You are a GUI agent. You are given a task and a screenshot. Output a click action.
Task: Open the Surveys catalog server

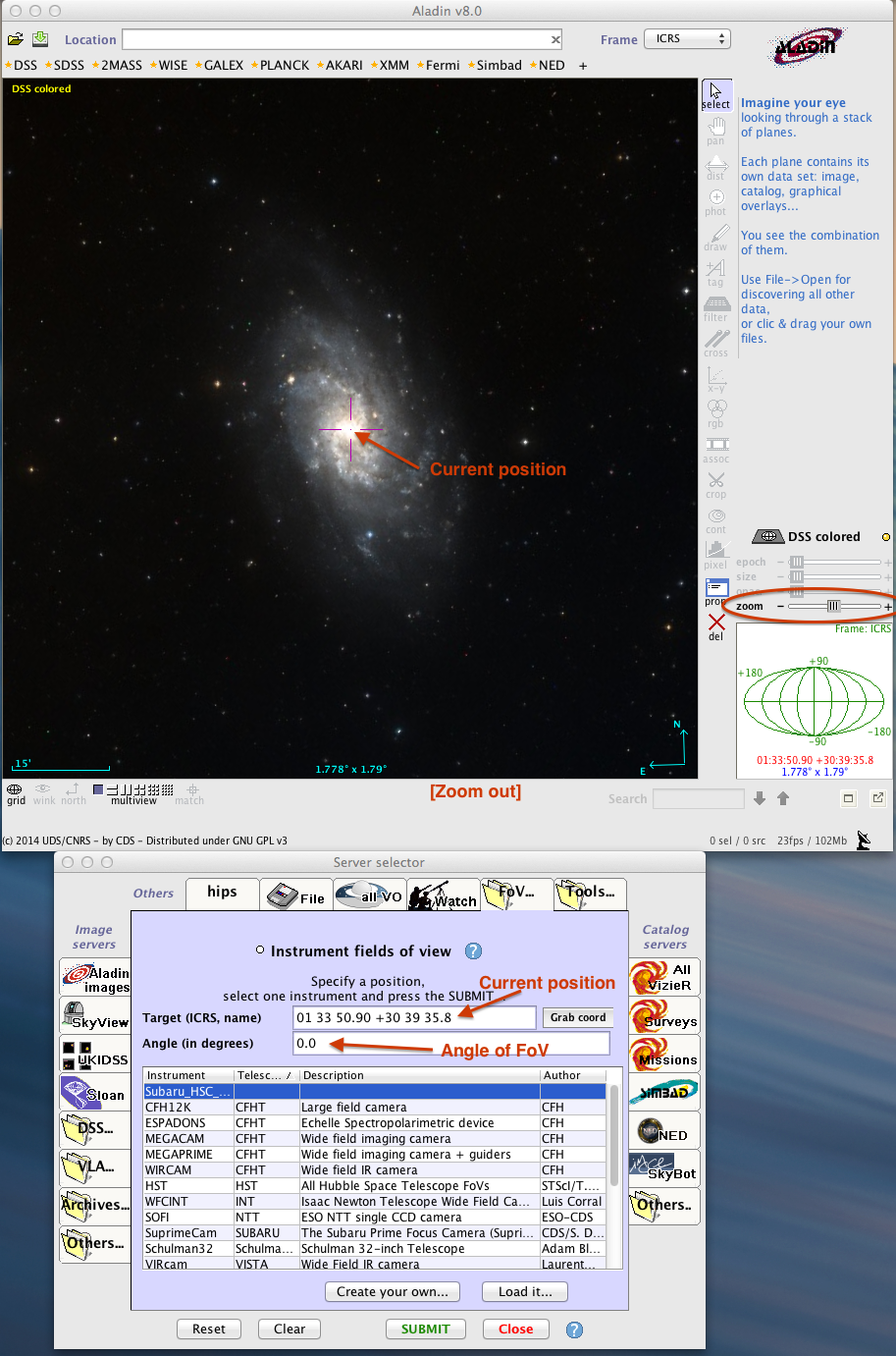[665, 1015]
